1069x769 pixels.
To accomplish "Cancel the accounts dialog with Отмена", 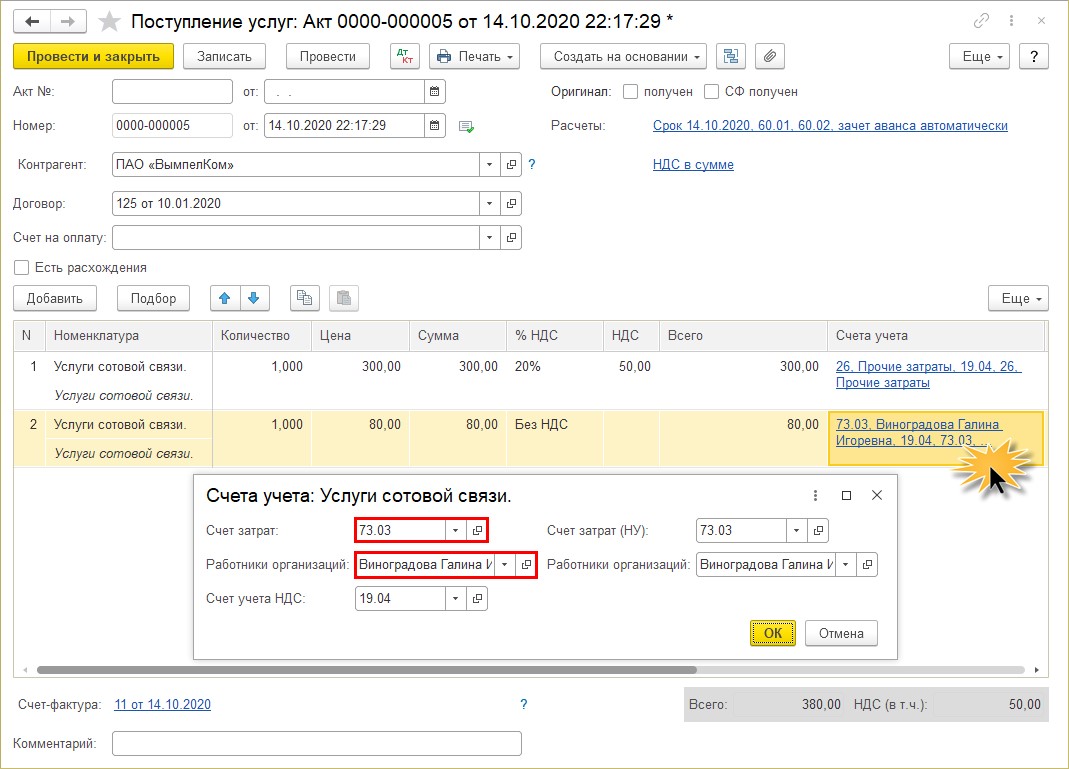I will coord(841,633).
